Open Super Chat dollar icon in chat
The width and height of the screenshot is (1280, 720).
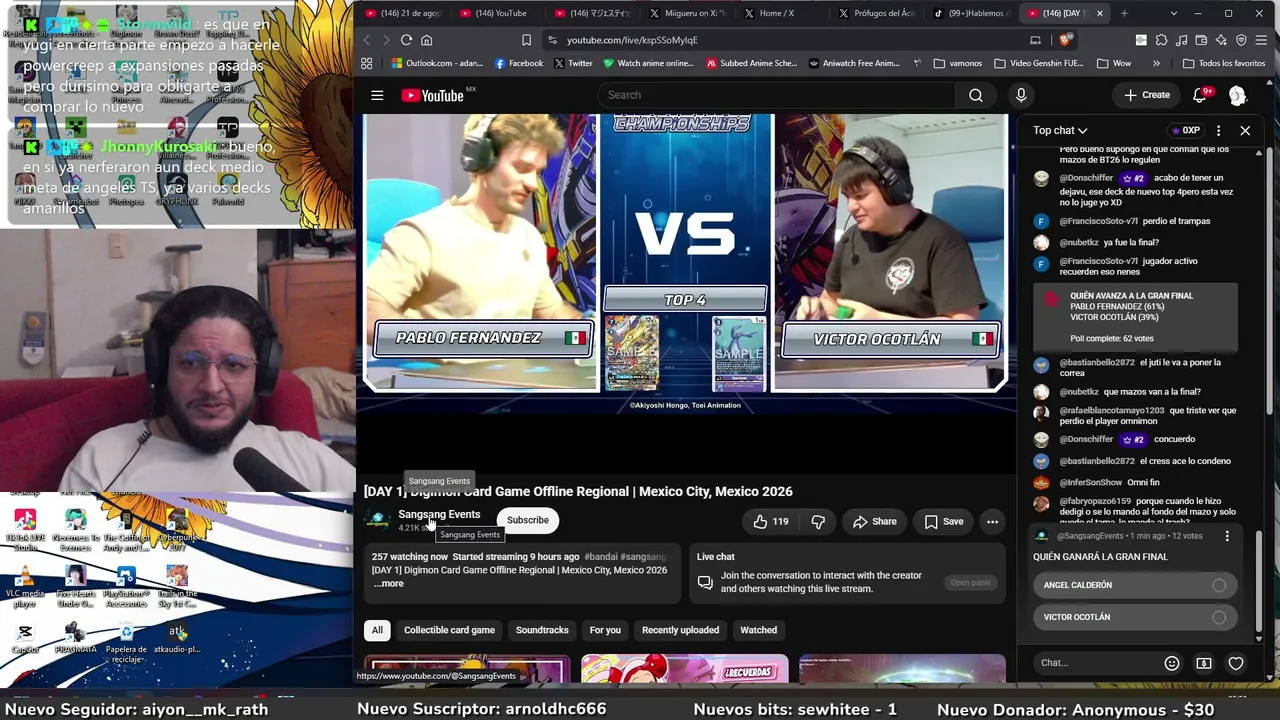click(1204, 663)
